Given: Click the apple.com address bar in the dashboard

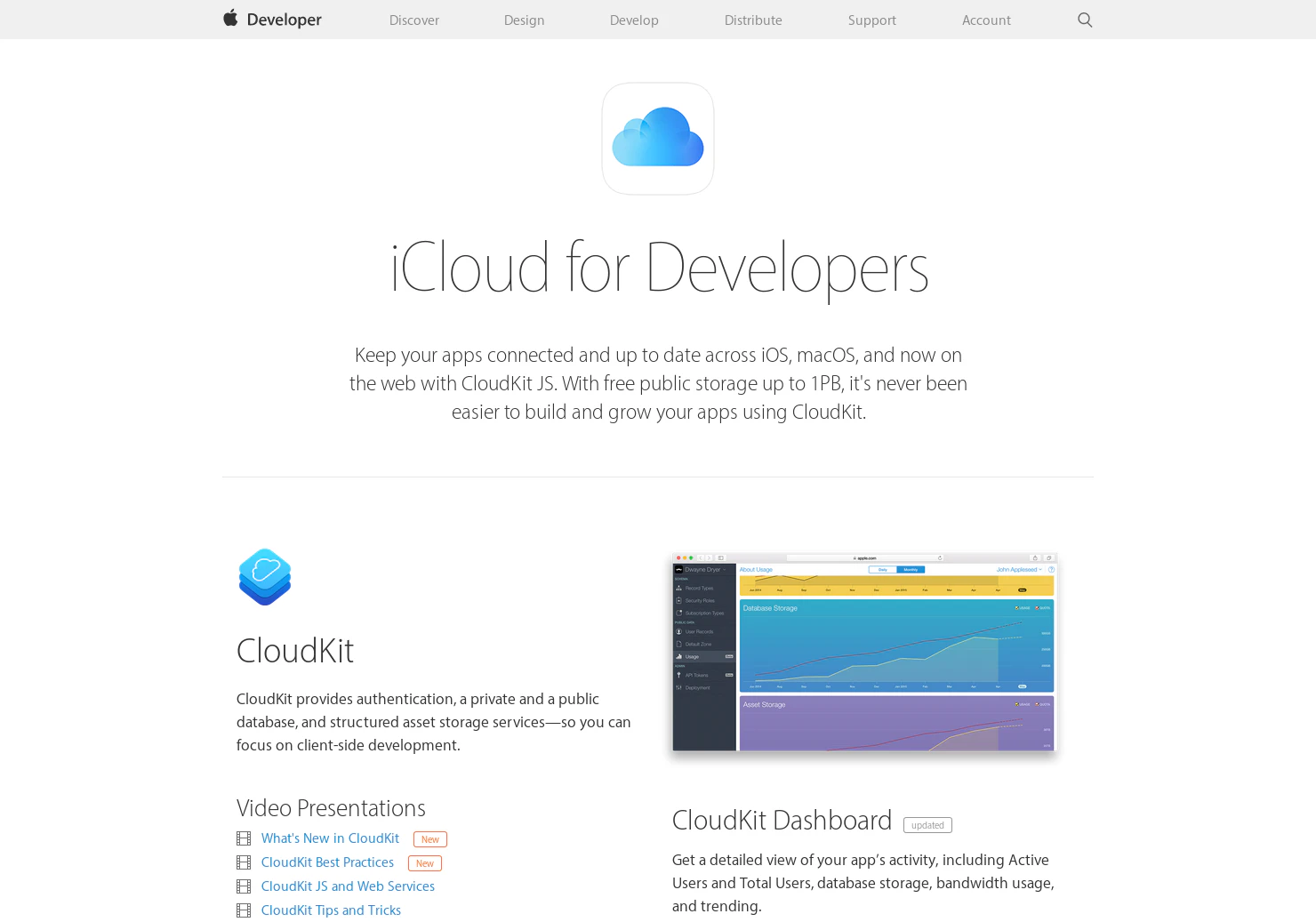Looking at the screenshot, I should [866, 557].
